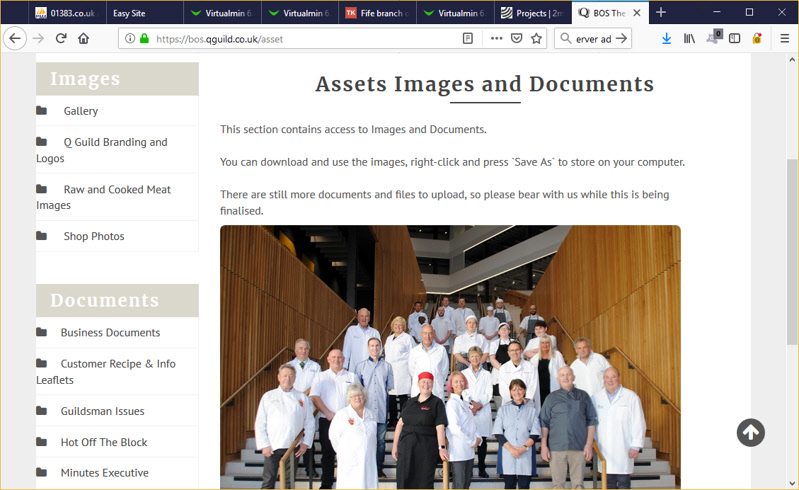
Task: Switch to the 01383.co.uk tab
Action: pos(66,13)
